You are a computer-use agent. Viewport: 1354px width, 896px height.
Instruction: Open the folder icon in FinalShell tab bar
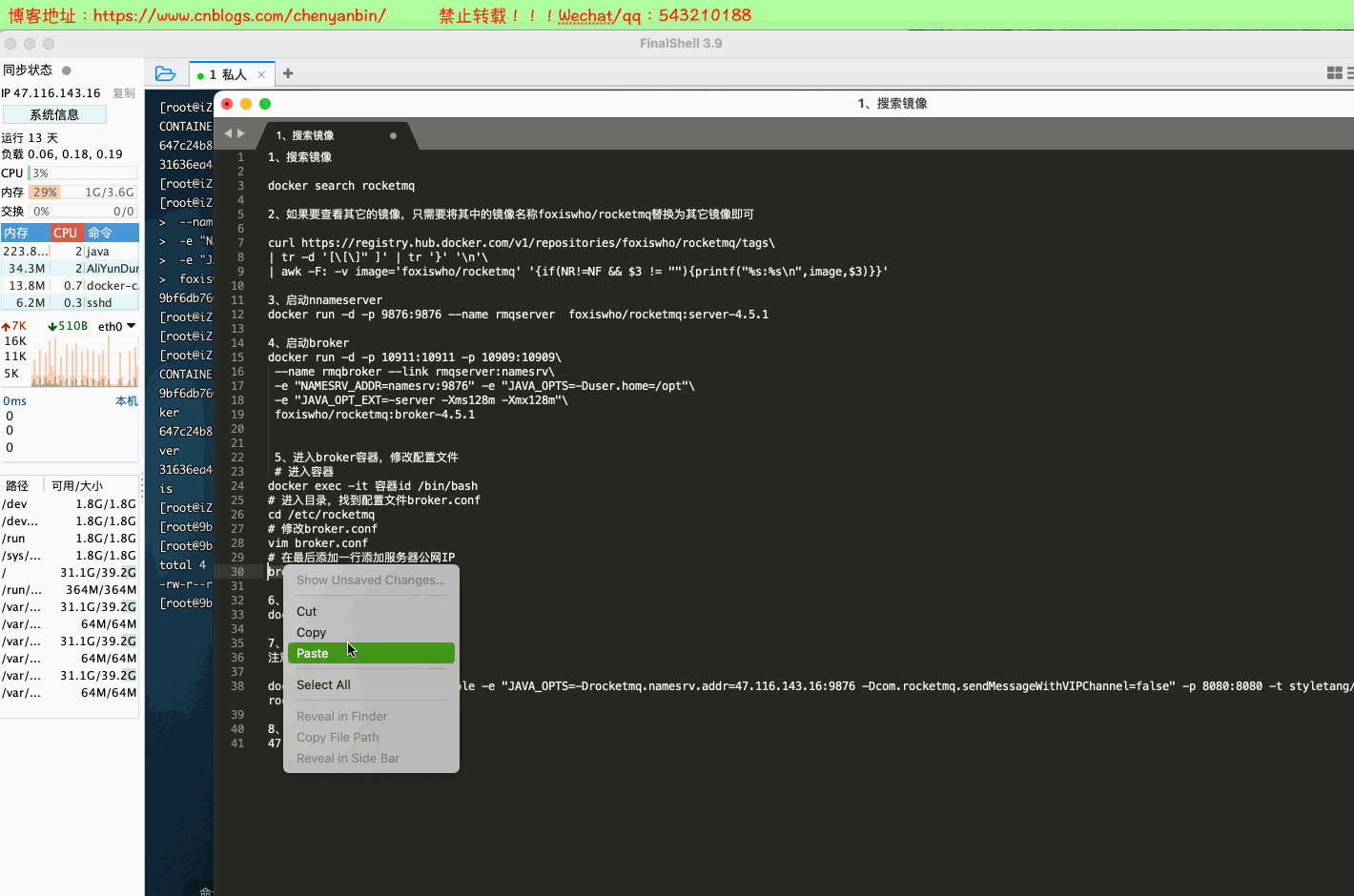pyautogui.click(x=165, y=73)
